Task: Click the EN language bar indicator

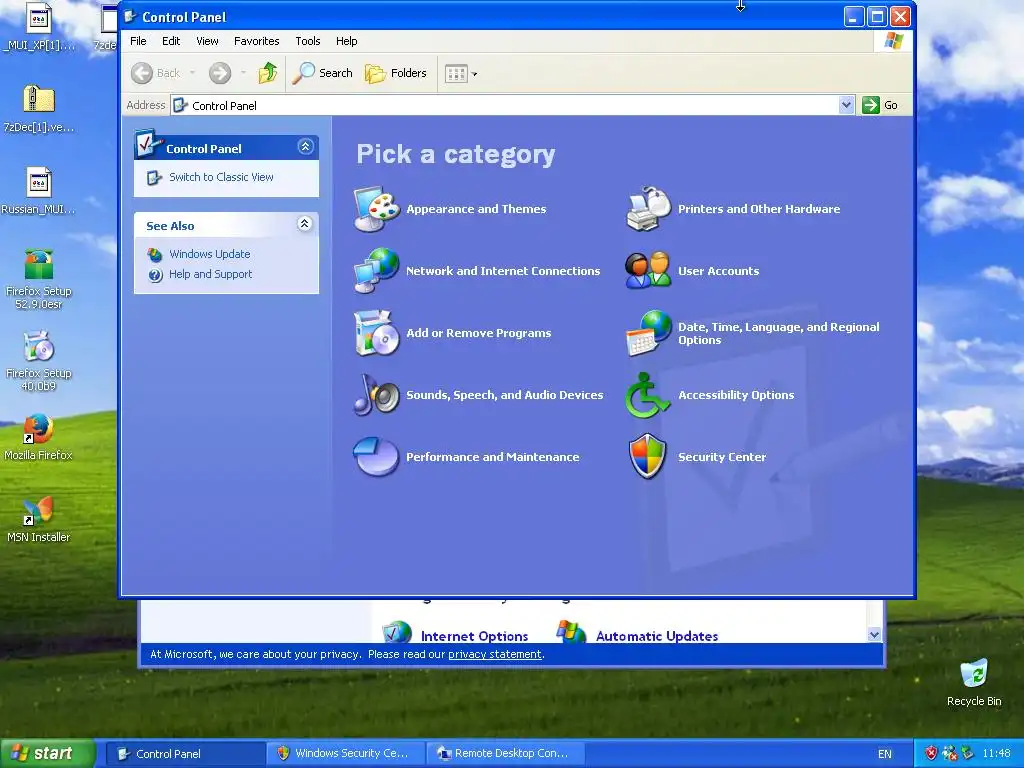Action: point(884,754)
